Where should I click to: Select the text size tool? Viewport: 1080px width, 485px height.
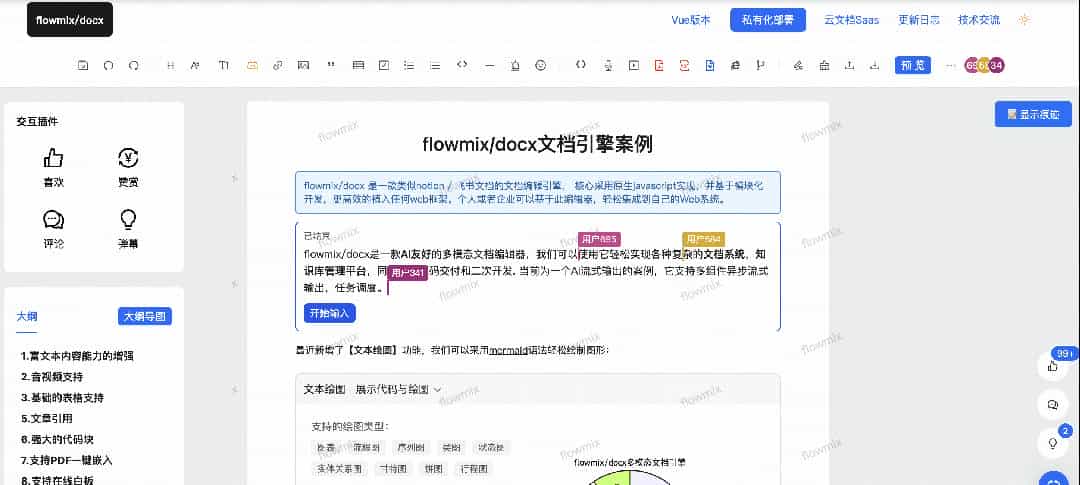point(224,65)
